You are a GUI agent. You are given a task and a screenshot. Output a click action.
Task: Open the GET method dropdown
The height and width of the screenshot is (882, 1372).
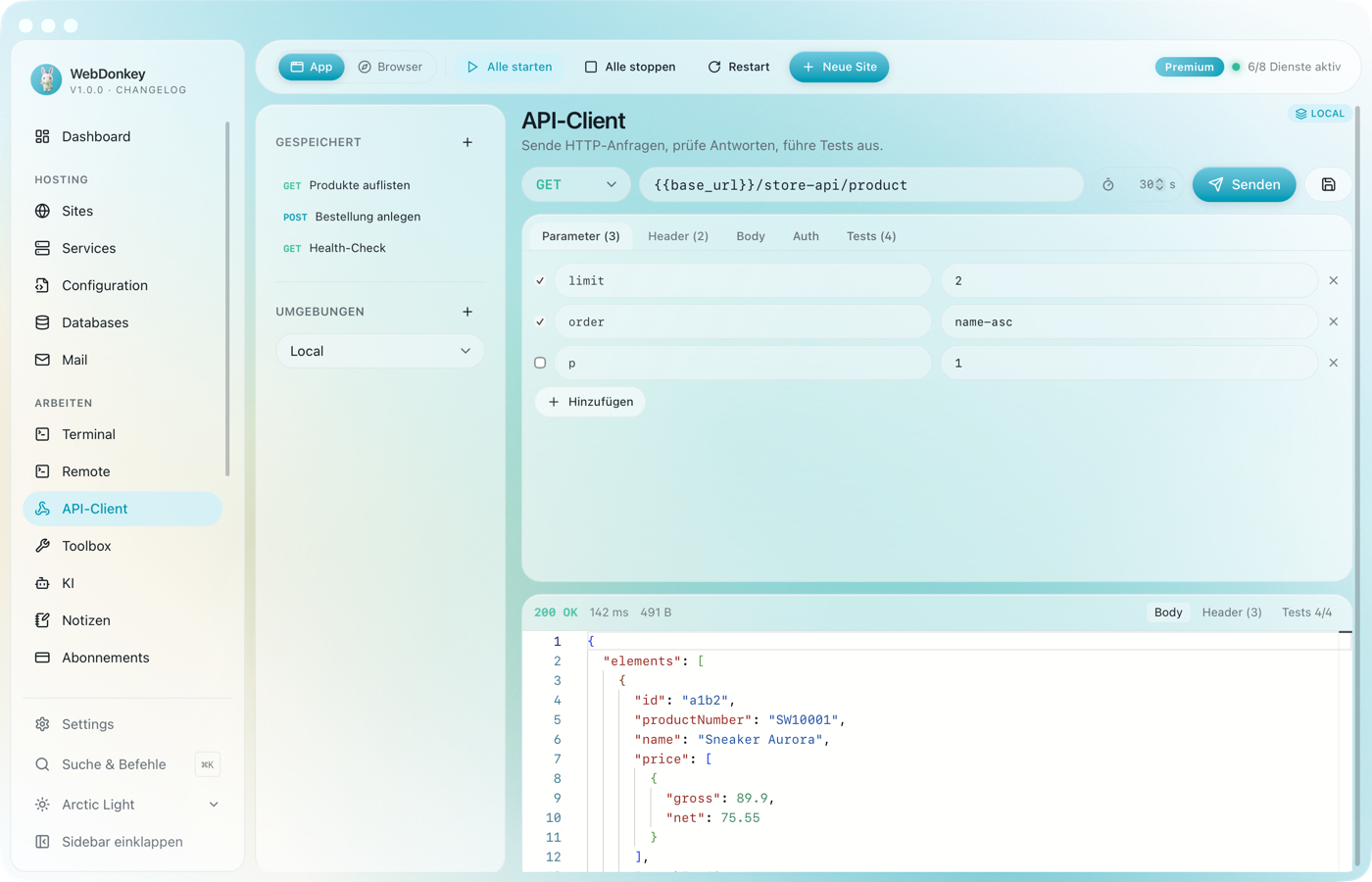[576, 184]
